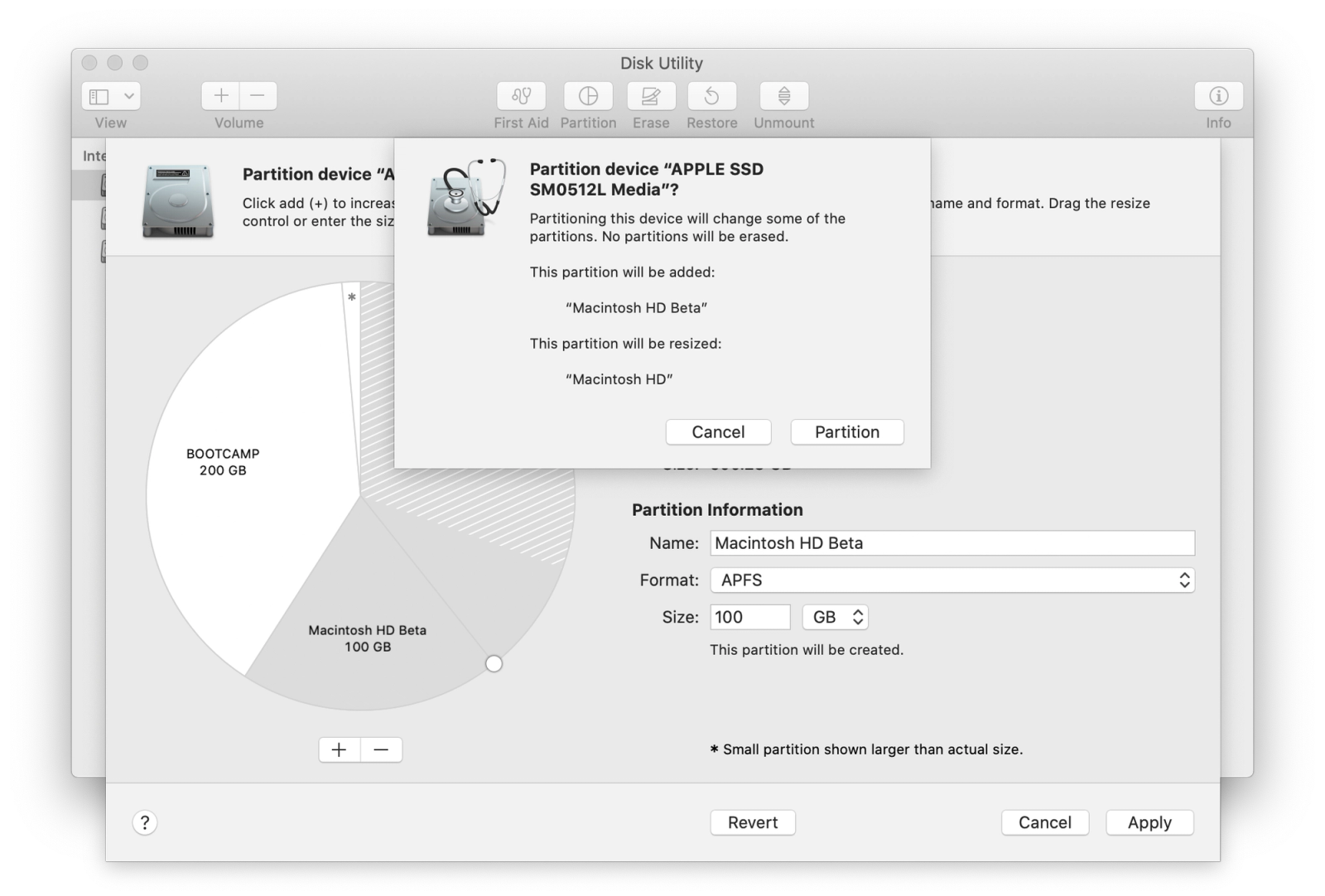Show disk Info from the toolbar
The height and width of the screenshot is (896, 1325).
(1218, 96)
